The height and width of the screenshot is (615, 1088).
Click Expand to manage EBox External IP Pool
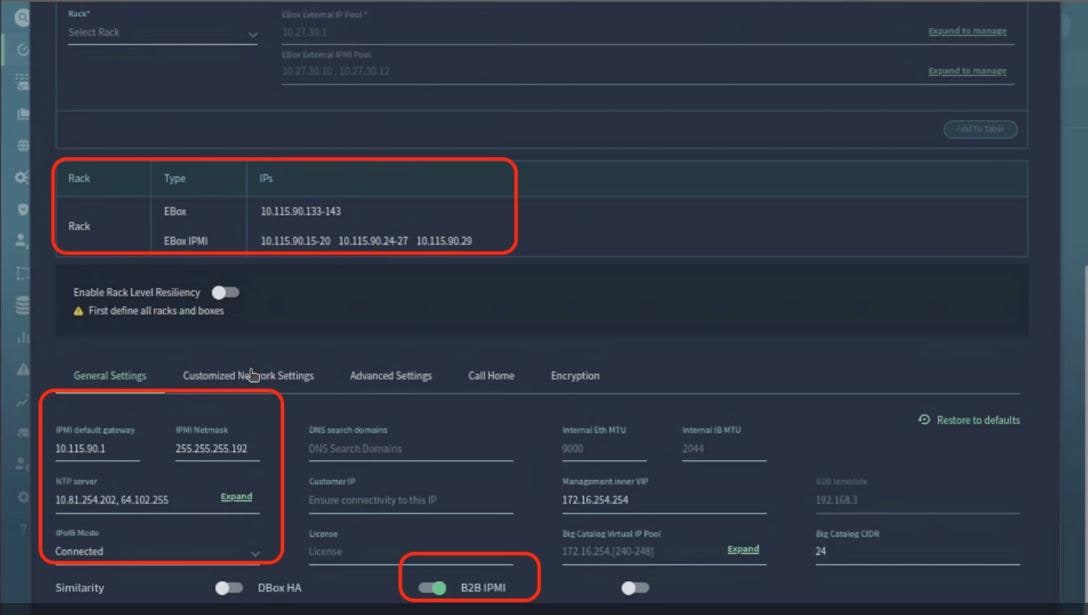[x=967, y=31]
